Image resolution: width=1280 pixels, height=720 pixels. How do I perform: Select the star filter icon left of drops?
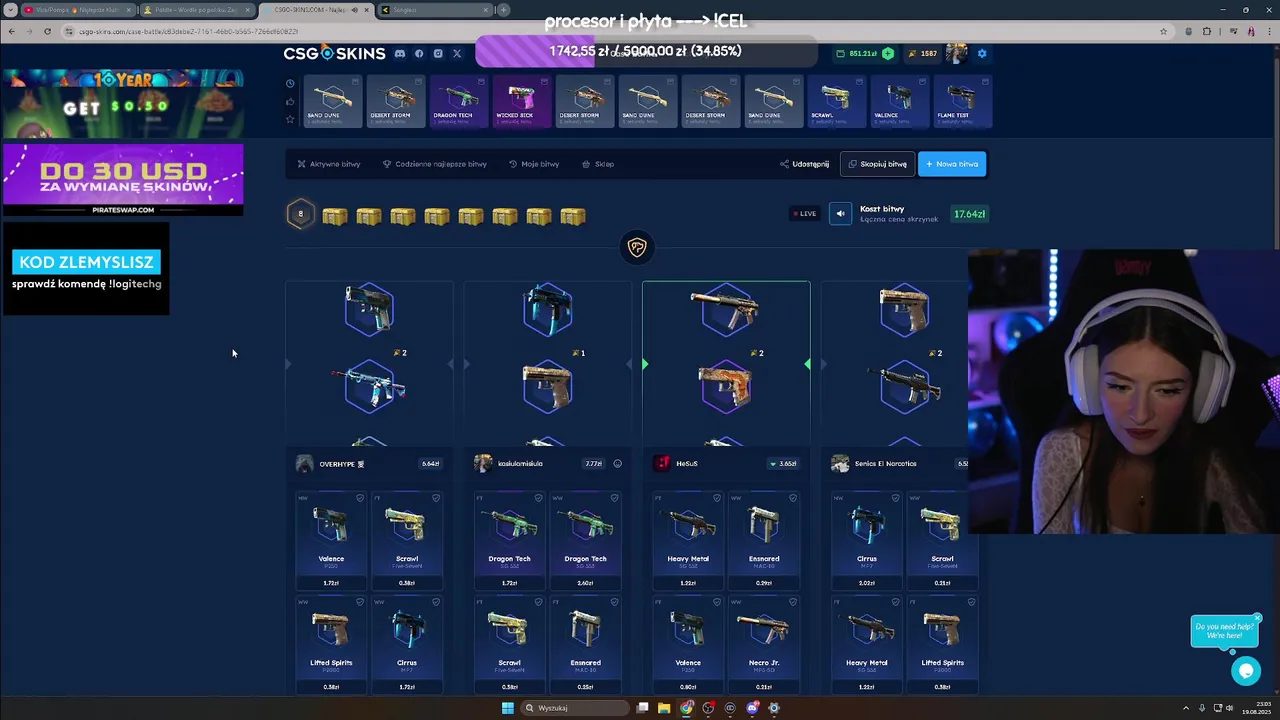pyautogui.click(x=290, y=119)
